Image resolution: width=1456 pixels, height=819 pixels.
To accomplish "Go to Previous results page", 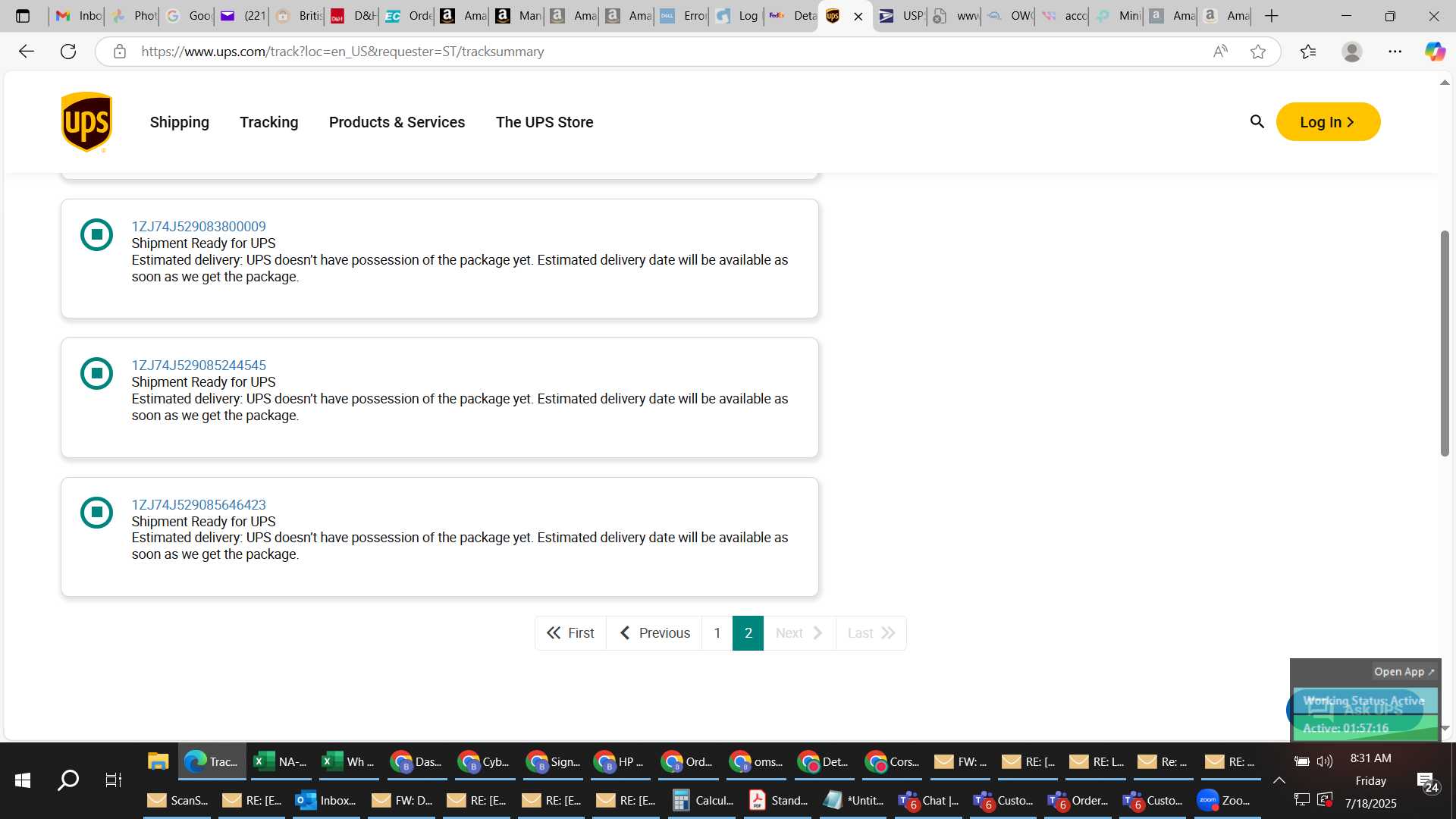I will tap(654, 633).
